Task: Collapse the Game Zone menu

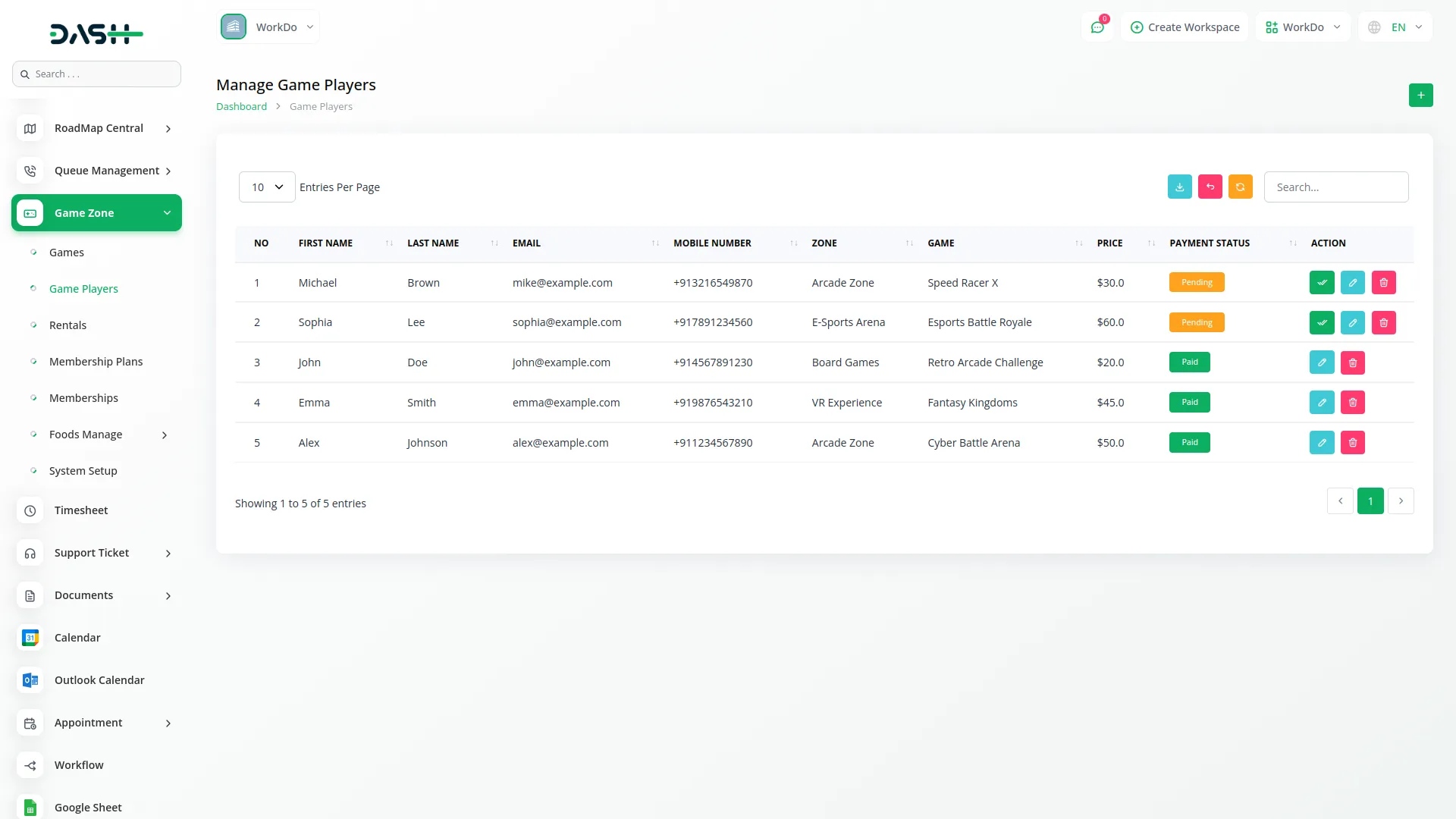Action: tap(167, 213)
